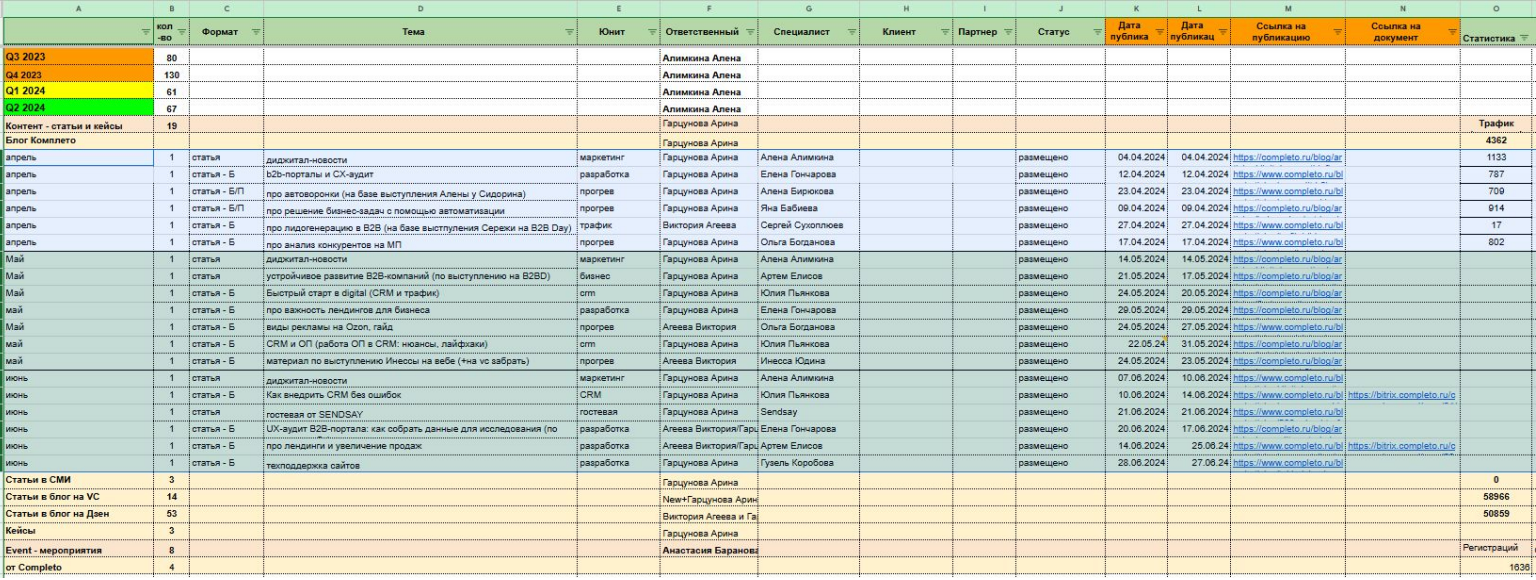Select the specialist cell 'Яна Бабиева'
Viewport: 1536px width, 580px height.
(x=808, y=209)
